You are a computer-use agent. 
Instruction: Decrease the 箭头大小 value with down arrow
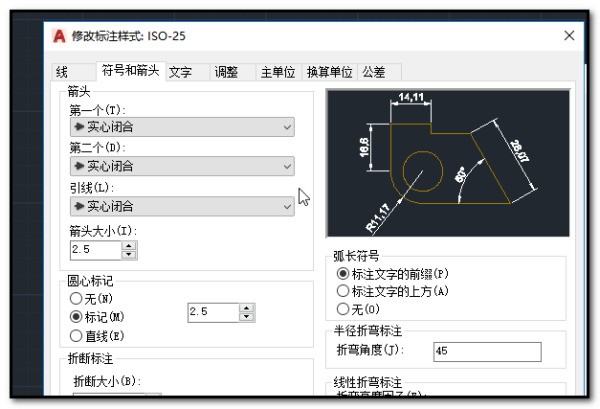129,254
